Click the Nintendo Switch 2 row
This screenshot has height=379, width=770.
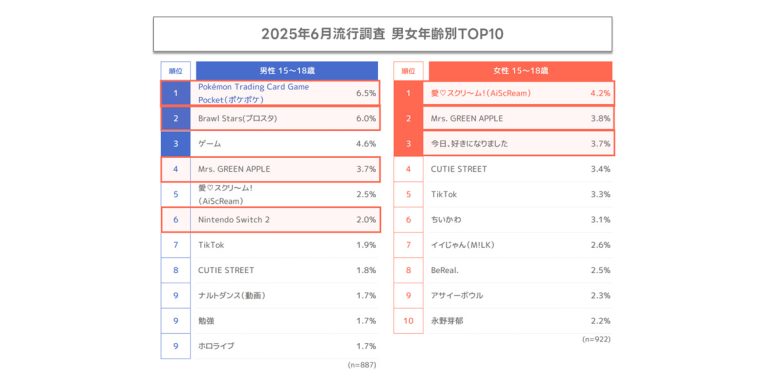coord(270,219)
